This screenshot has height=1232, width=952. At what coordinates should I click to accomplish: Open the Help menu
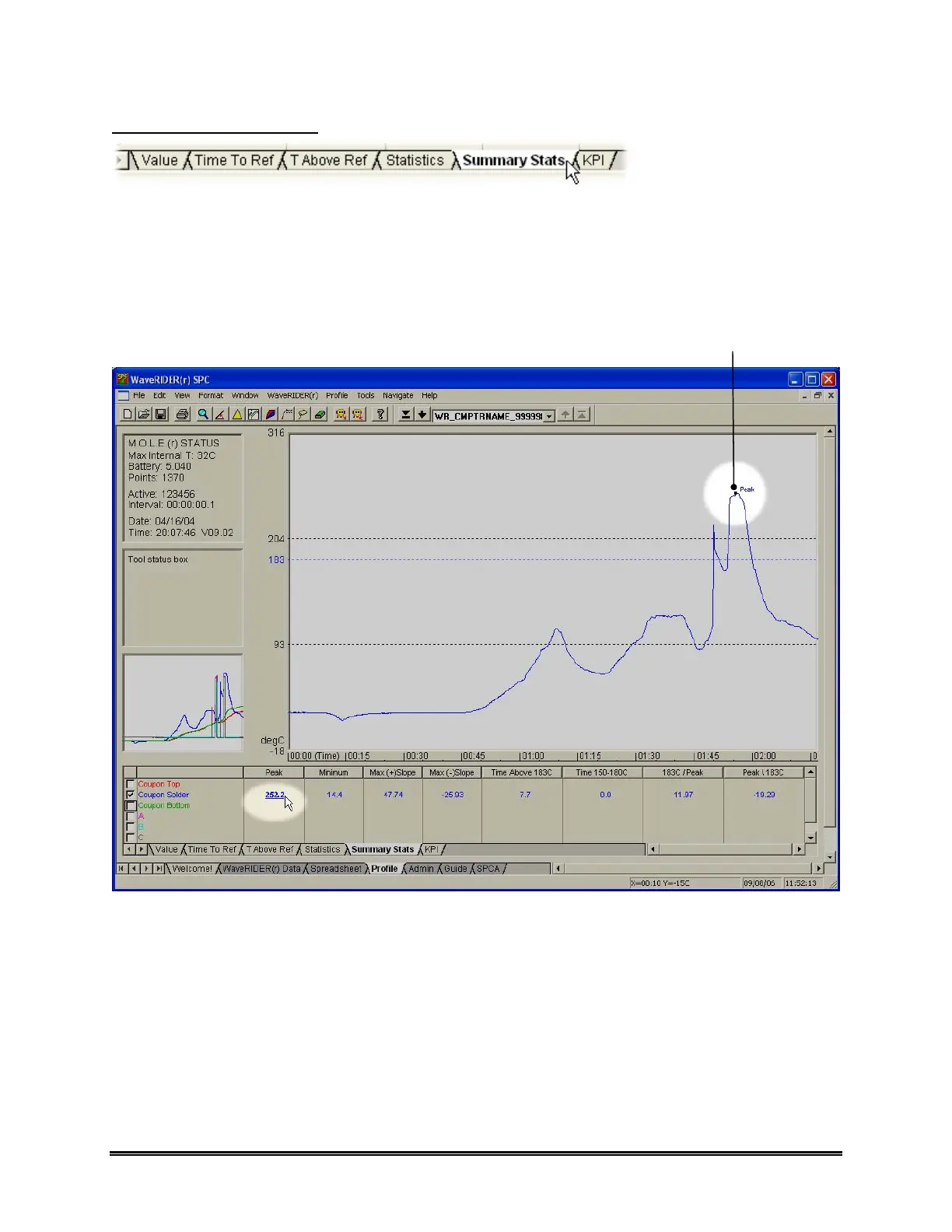[429, 395]
